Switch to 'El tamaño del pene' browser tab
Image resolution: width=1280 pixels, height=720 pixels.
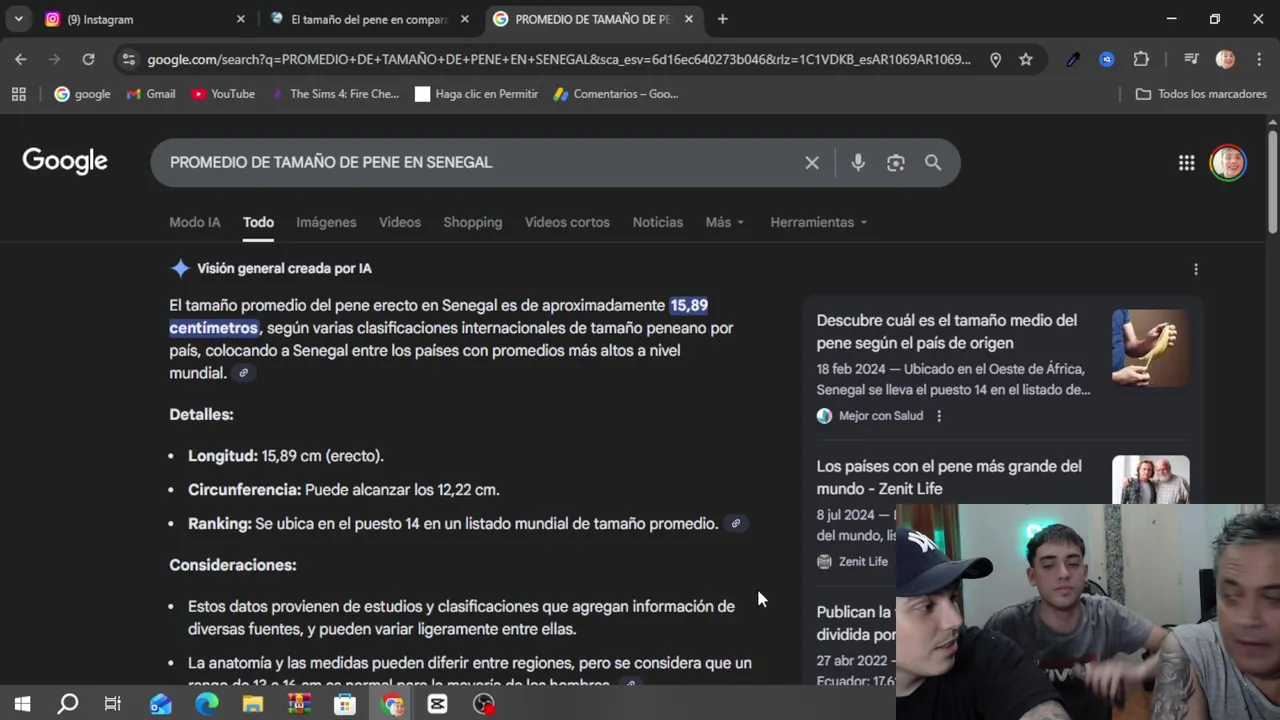(368, 19)
